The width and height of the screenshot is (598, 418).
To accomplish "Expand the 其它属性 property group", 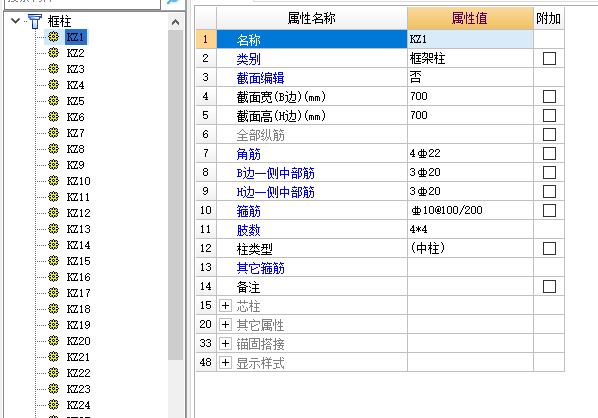I will [225, 325].
